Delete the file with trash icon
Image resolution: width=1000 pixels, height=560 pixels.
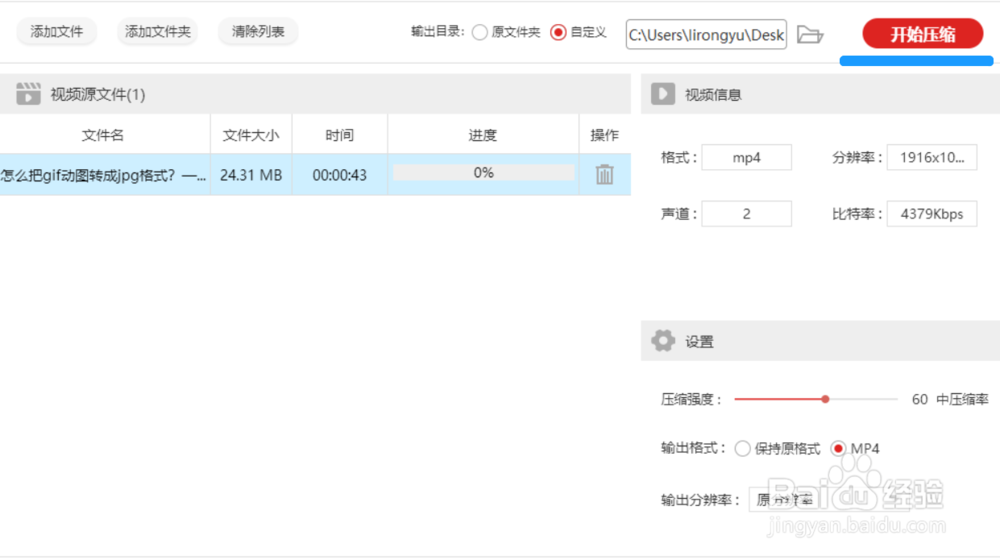(x=605, y=174)
